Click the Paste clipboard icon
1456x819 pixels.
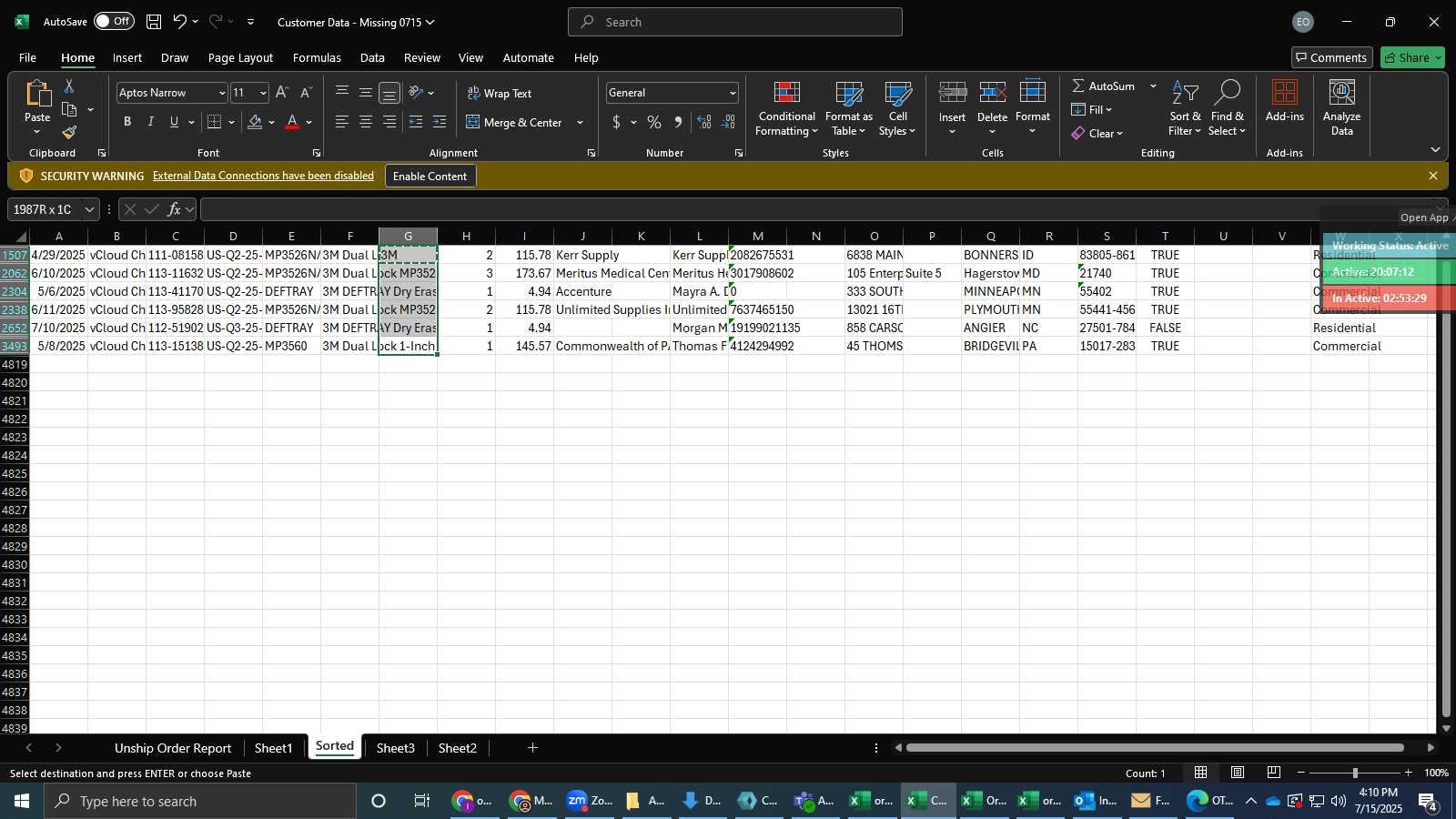37,94
